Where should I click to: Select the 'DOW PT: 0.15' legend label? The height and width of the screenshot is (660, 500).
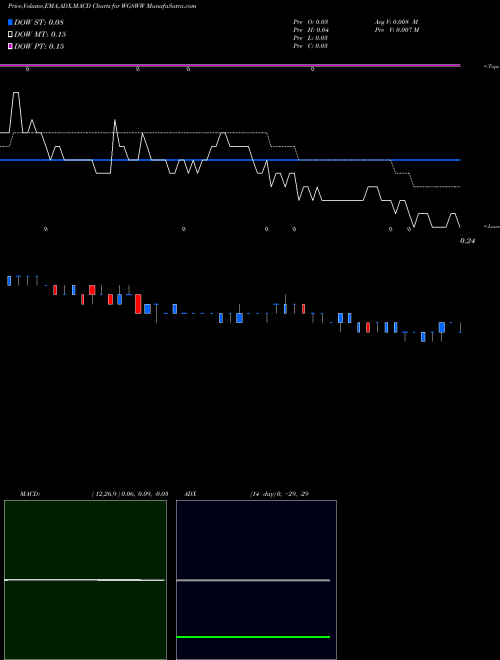point(39,46)
